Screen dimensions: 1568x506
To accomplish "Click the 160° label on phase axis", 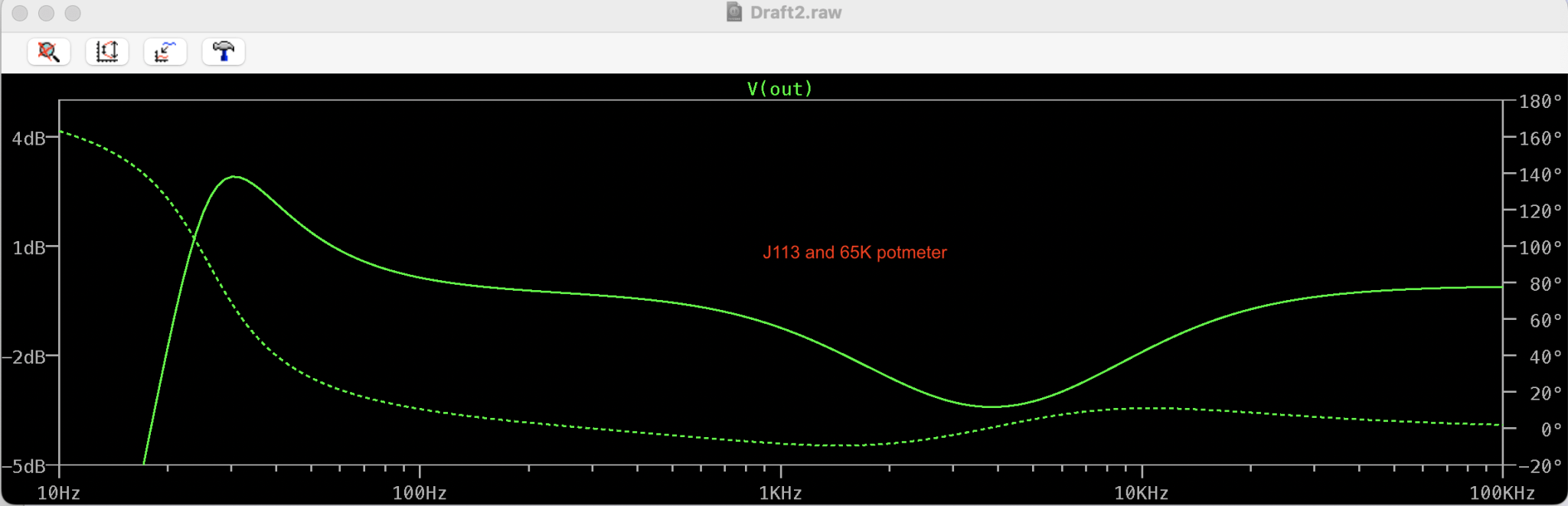I will click(1540, 139).
